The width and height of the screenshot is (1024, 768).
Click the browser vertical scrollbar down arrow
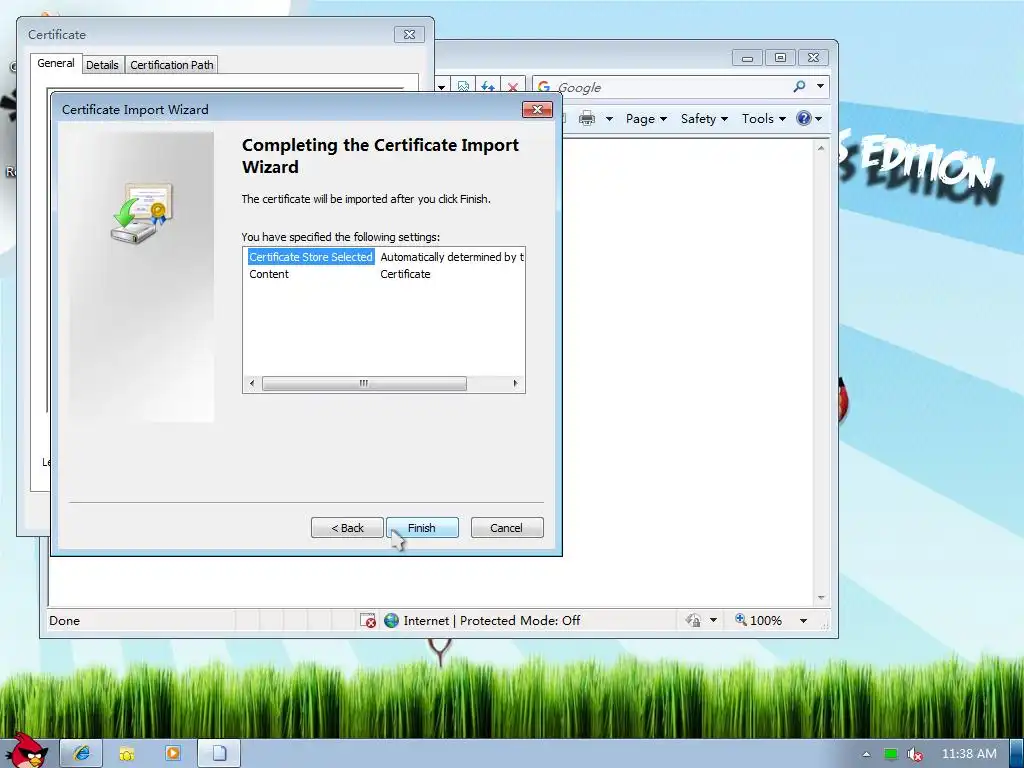click(x=821, y=598)
